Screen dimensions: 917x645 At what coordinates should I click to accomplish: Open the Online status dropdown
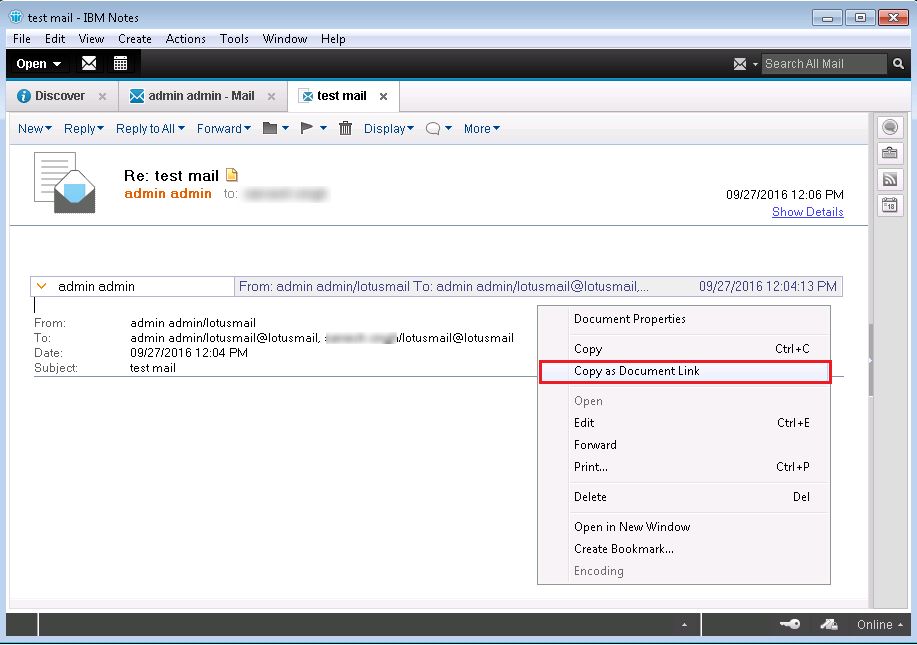click(880, 625)
